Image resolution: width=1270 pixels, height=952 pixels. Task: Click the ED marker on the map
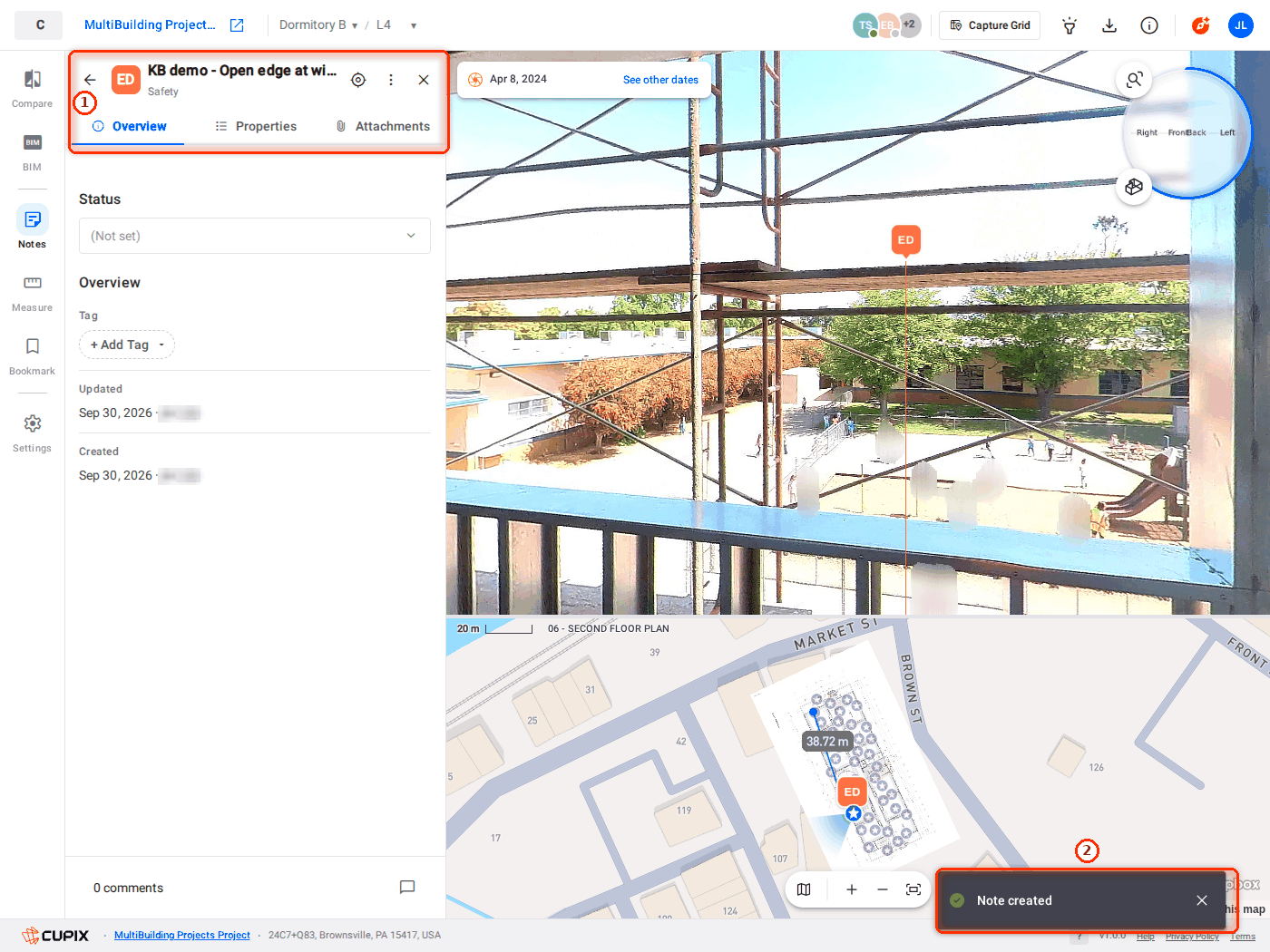[852, 792]
